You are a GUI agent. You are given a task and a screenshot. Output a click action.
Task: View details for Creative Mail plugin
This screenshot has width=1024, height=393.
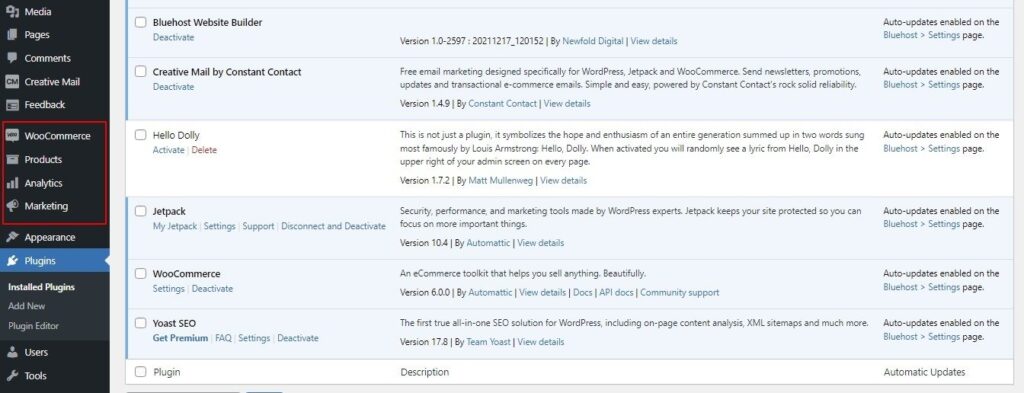click(x=567, y=104)
